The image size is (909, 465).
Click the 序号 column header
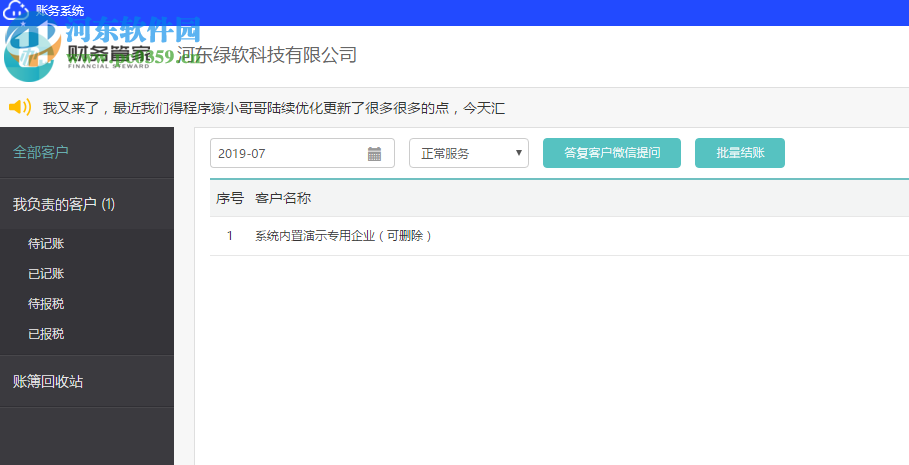coord(230,199)
